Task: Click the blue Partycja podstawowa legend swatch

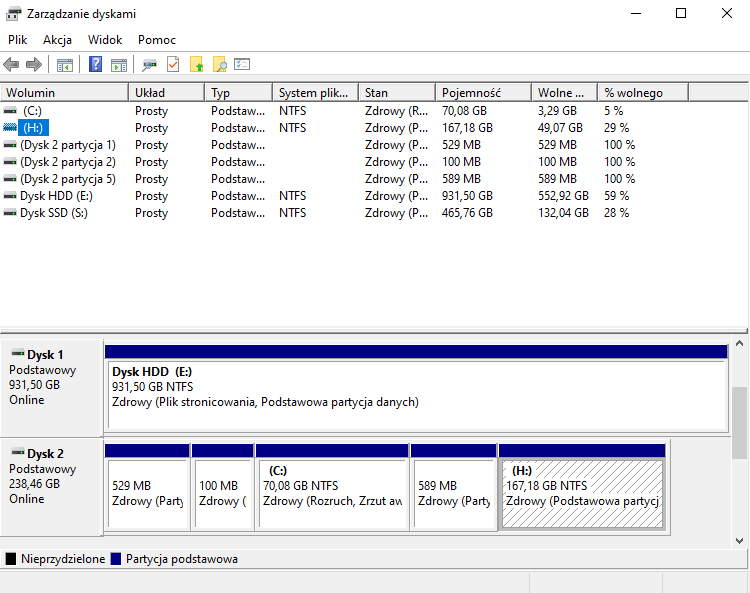Action: click(117, 559)
